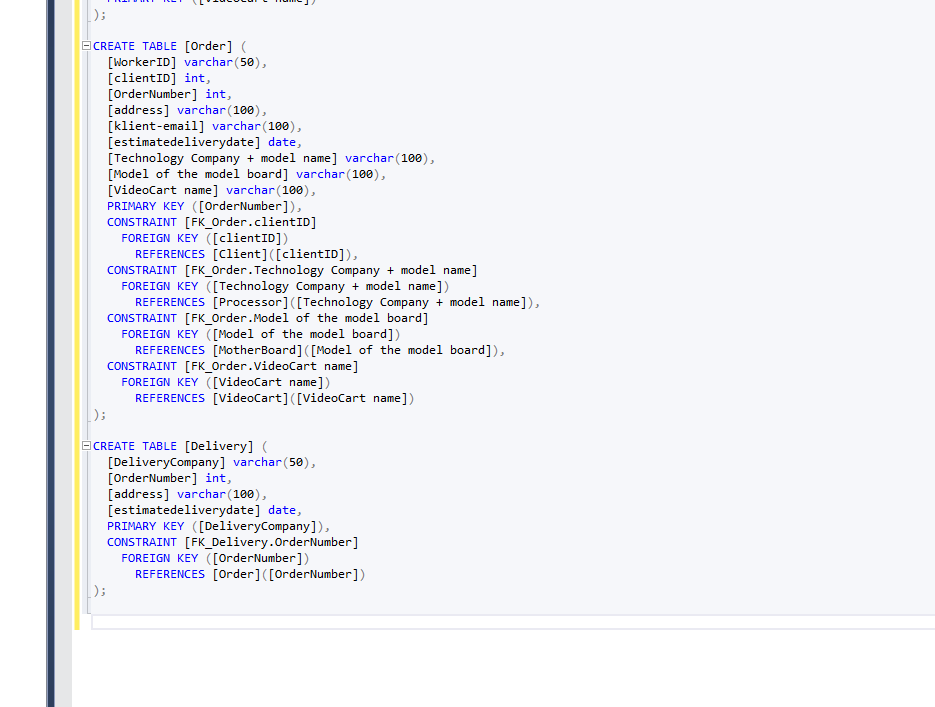
Task: Click the REFERENCES [Processor] line
Action: [336, 302]
